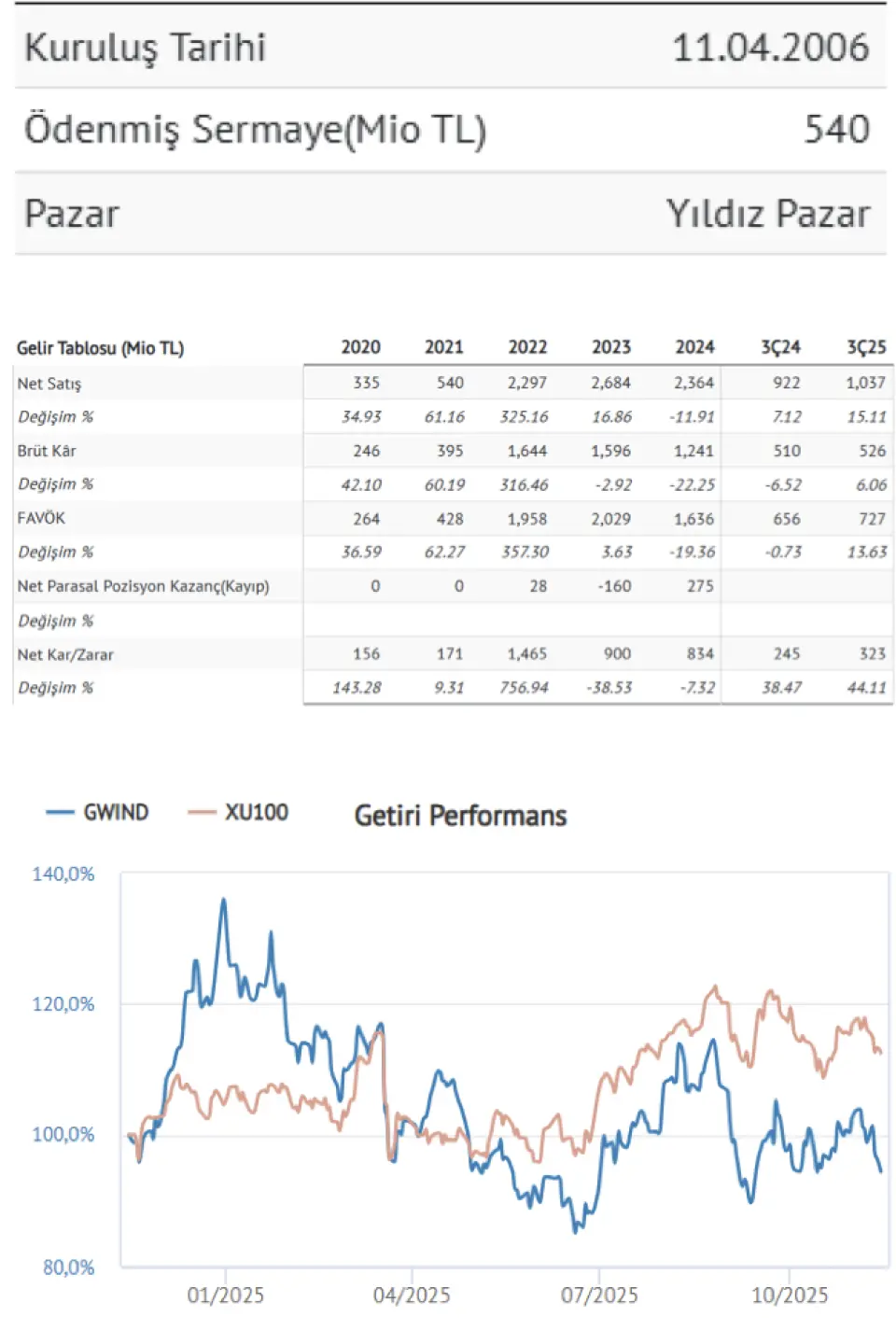Select the 2022 column header
Screen dimensions: 896x1330
click(527, 347)
